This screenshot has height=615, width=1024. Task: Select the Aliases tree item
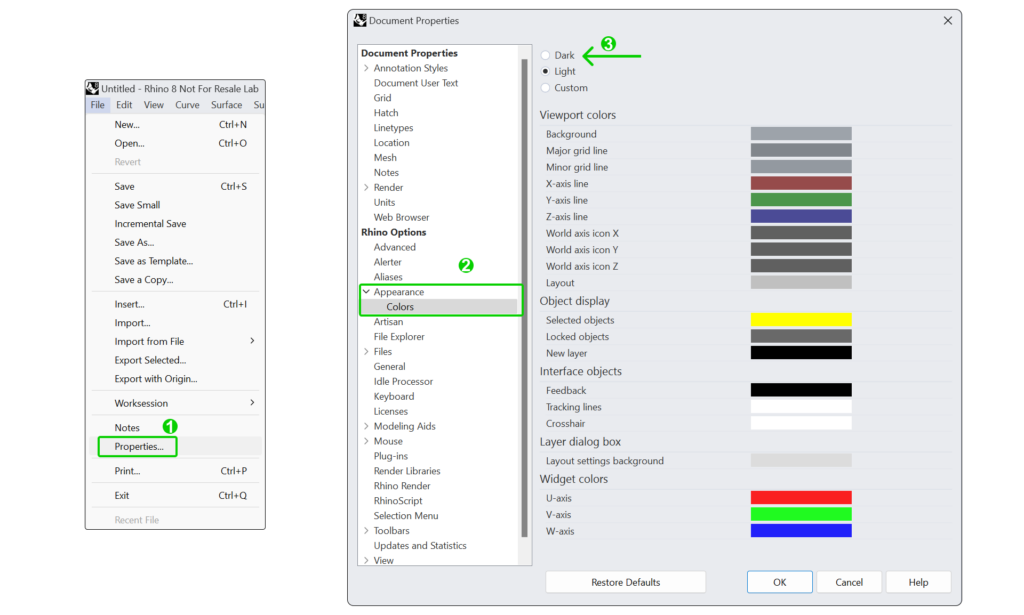click(x=388, y=277)
